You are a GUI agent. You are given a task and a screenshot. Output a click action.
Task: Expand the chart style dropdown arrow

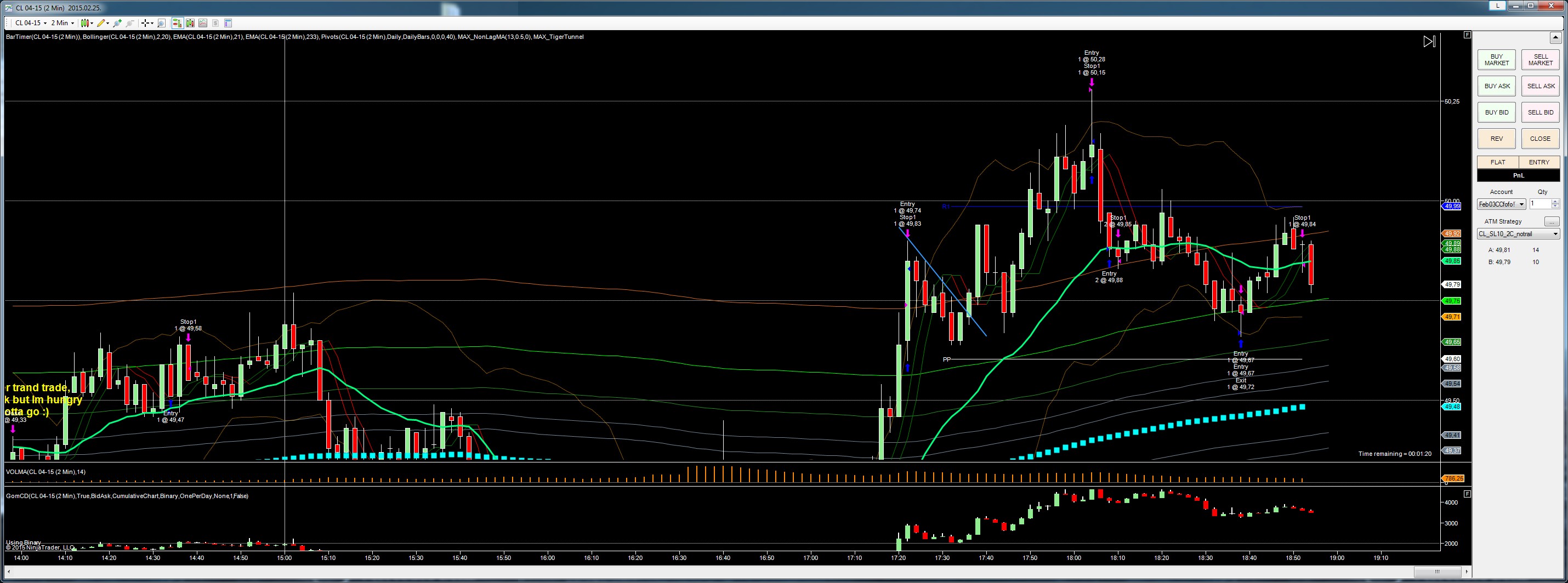coord(92,23)
